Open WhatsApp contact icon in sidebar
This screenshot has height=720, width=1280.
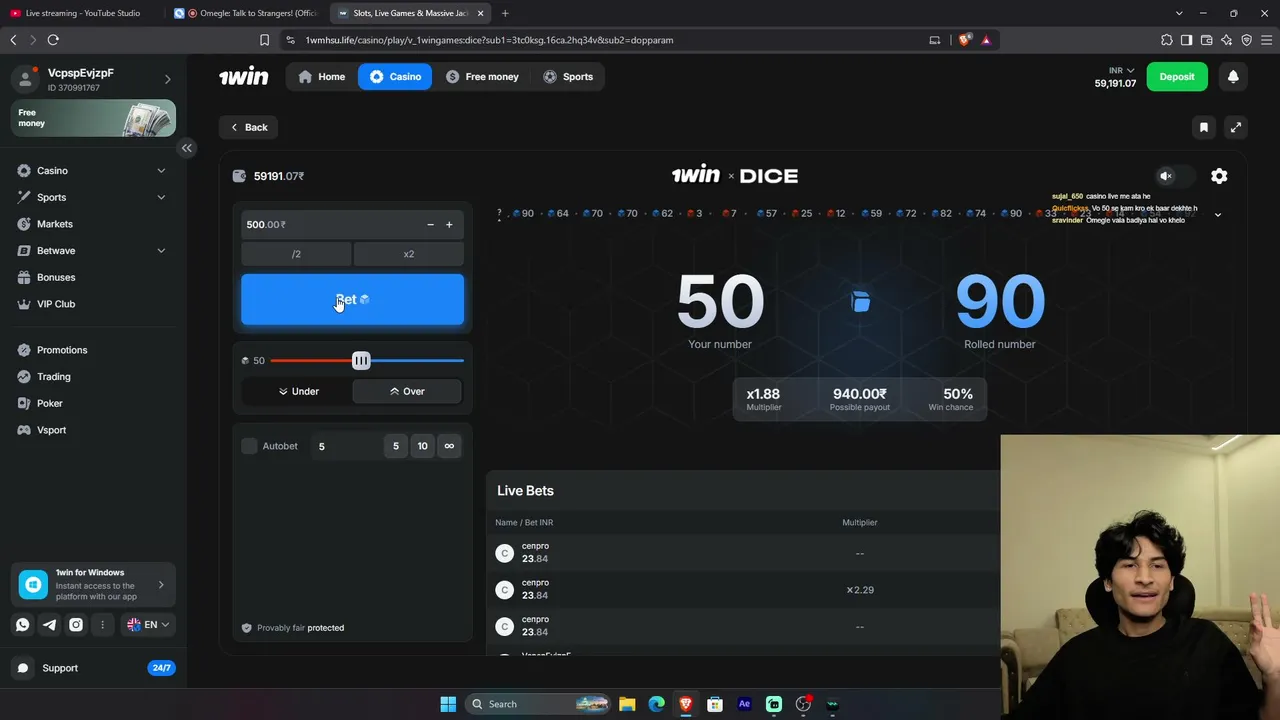coord(23,625)
